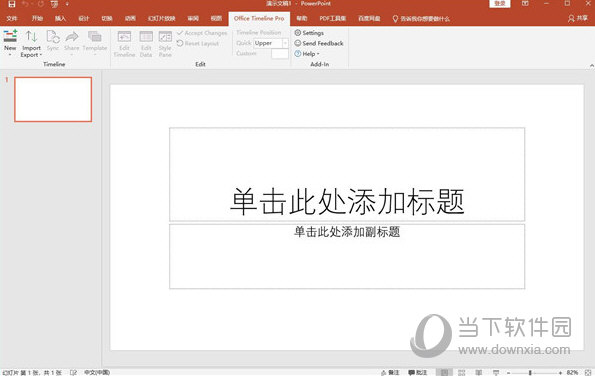The image size is (595, 379).
Task: Open the 幻灯片放映 tab
Action: (162, 18)
